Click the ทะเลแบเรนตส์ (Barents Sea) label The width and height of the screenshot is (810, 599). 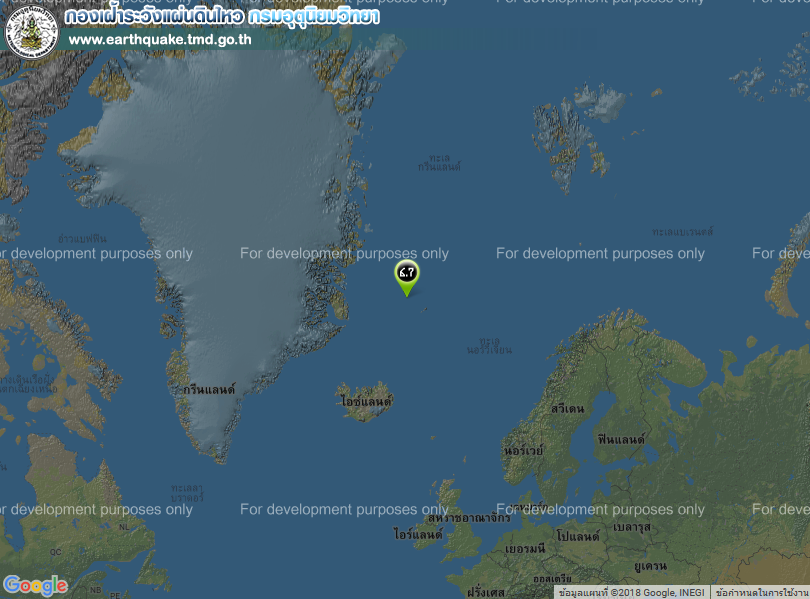682,232
